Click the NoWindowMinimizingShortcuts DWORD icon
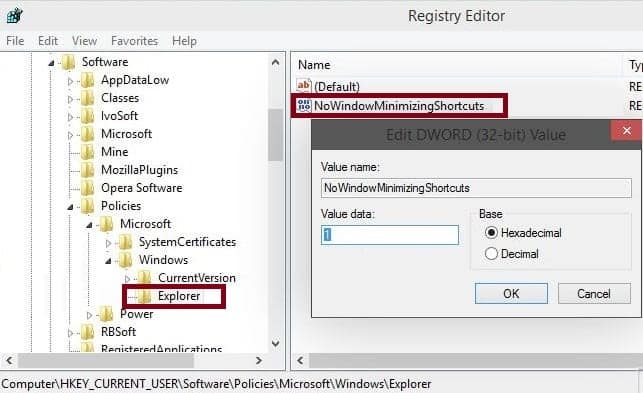 point(304,105)
